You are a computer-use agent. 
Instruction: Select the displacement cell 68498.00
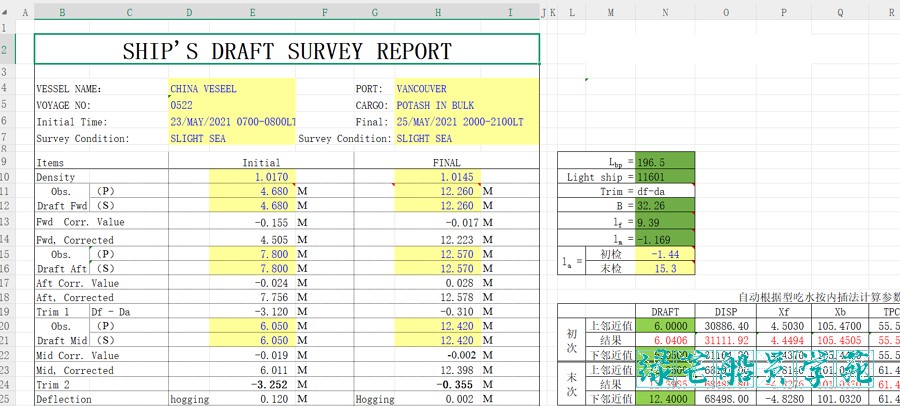click(x=726, y=399)
